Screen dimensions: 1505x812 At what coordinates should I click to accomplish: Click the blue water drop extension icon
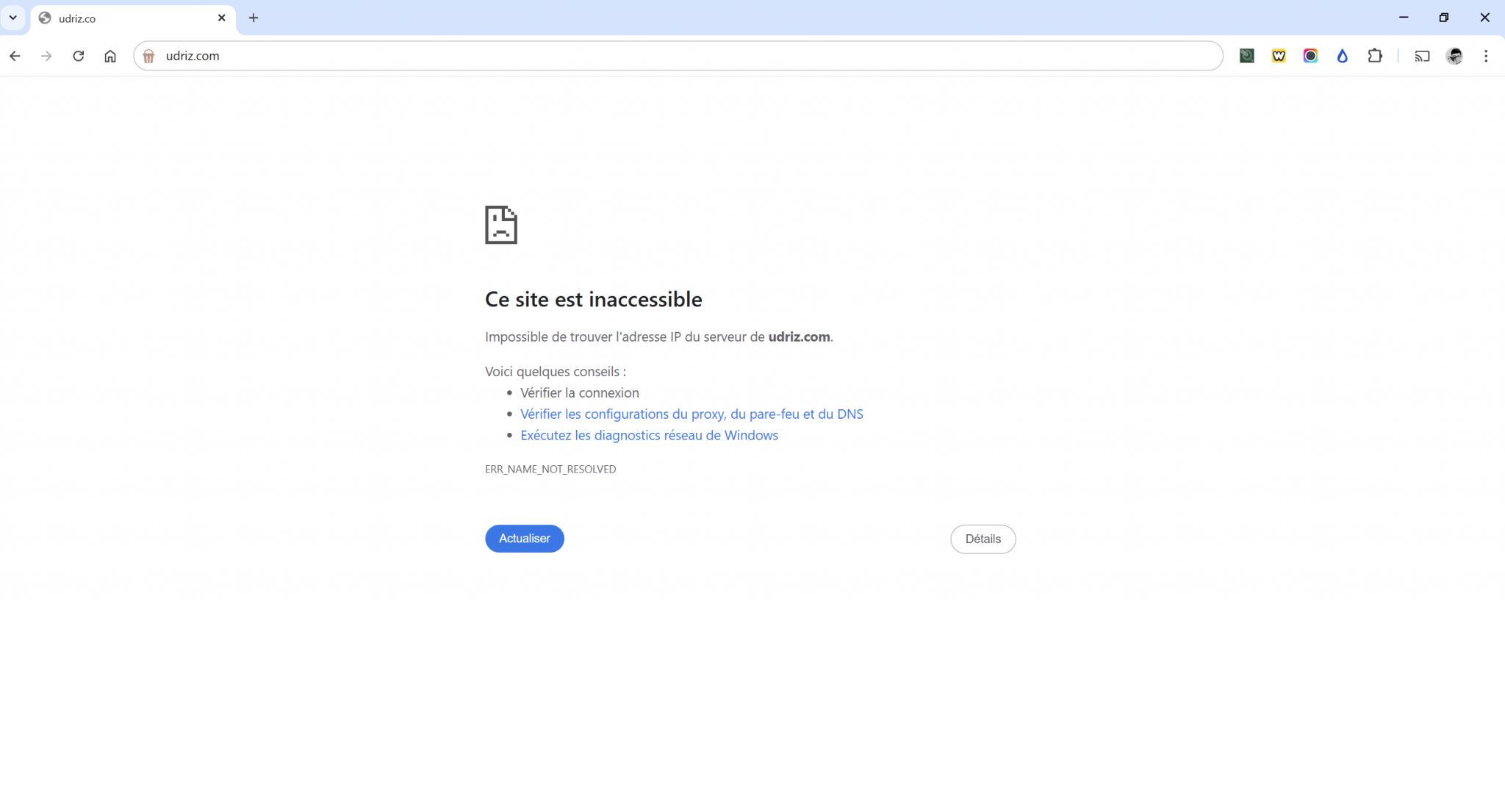click(x=1343, y=55)
